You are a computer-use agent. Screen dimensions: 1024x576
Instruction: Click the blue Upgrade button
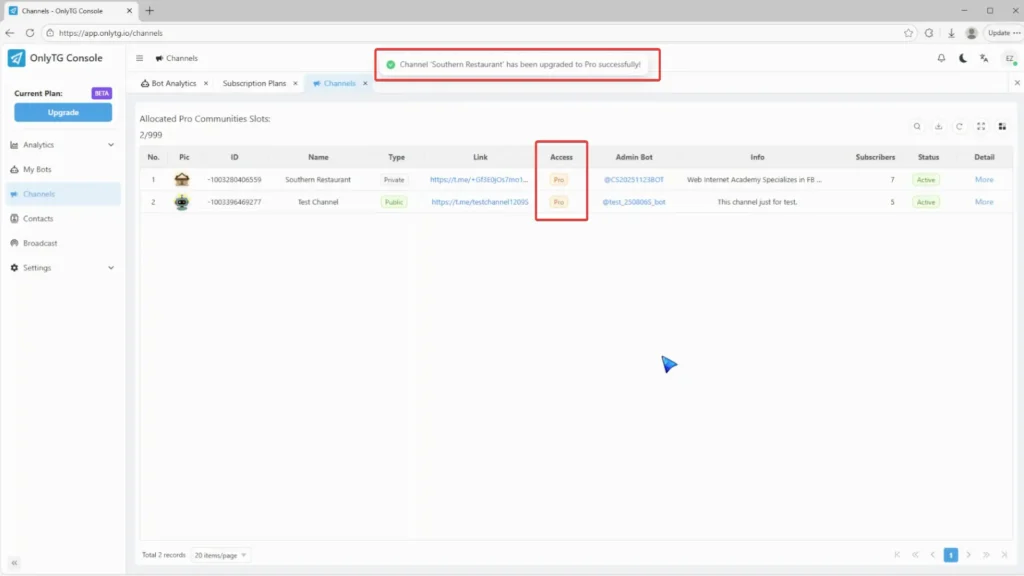point(63,112)
